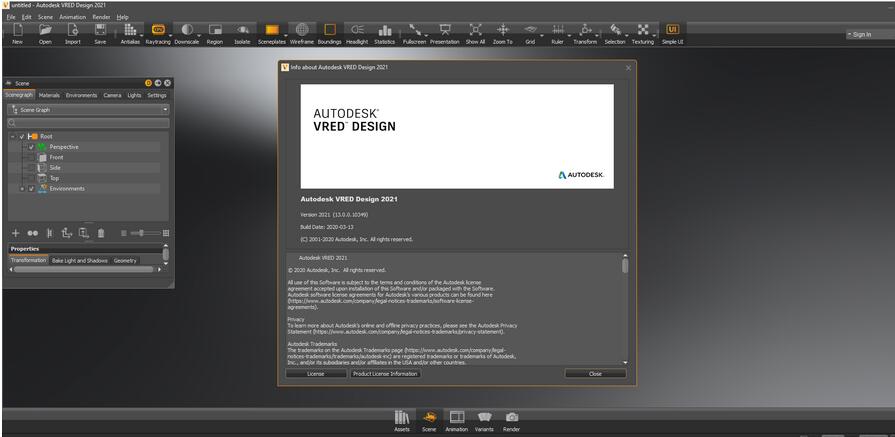Image resolution: width=895 pixels, height=437 pixels.
Task: Click the Isolate toolbar icon
Action: tap(243, 34)
